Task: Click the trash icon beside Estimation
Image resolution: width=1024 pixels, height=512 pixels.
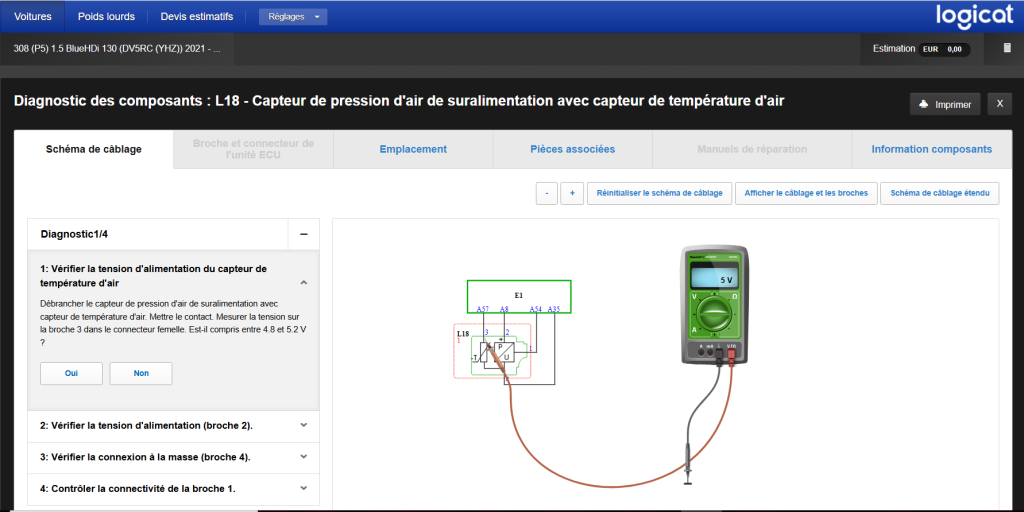Action: click(x=1007, y=48)
